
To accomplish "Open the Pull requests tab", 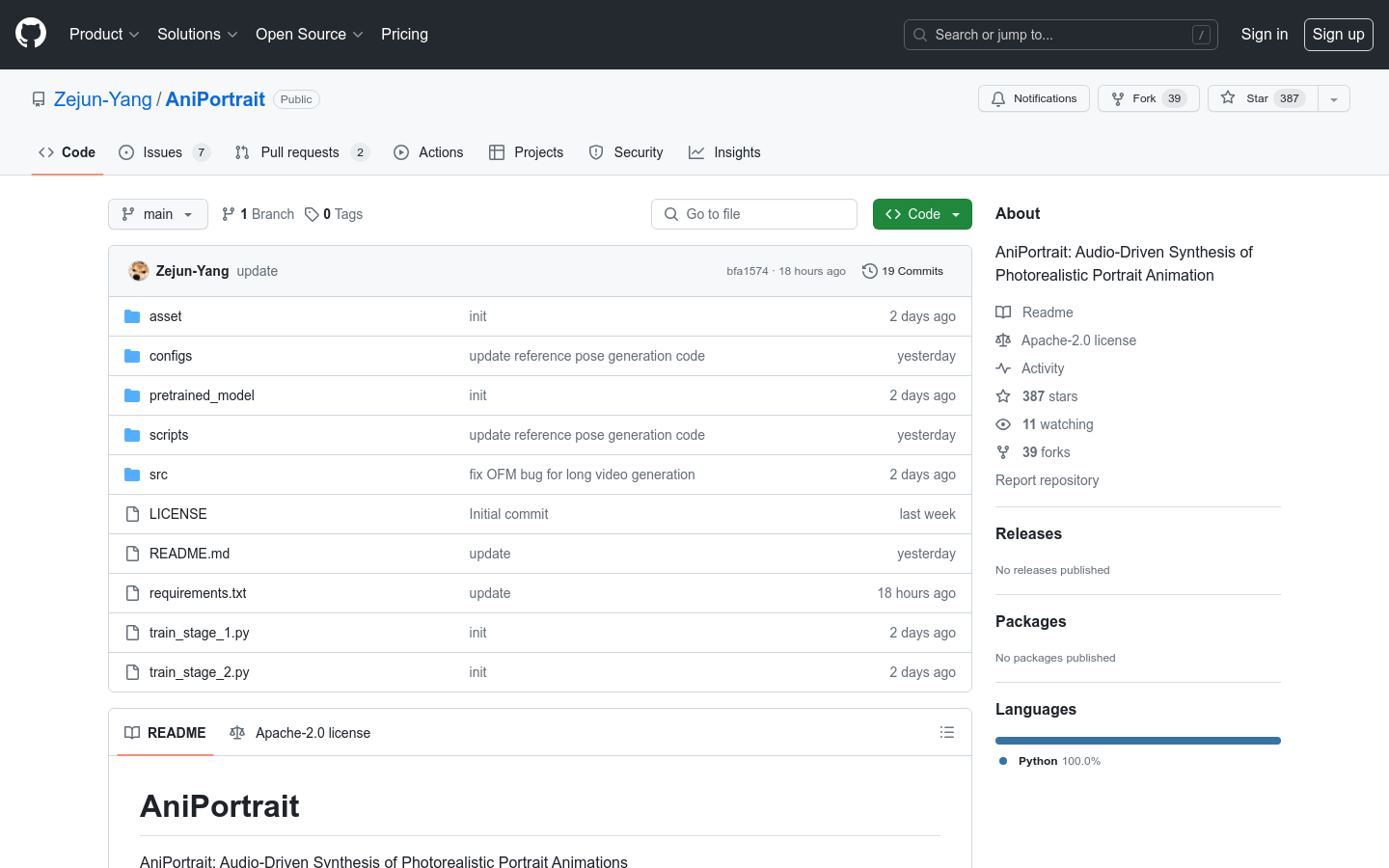I will (300, 152).
